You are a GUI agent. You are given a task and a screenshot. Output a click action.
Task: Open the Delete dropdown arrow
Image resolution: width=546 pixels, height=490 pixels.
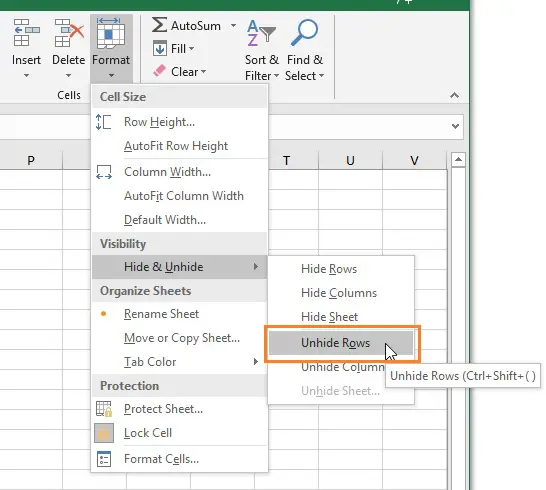69,76
